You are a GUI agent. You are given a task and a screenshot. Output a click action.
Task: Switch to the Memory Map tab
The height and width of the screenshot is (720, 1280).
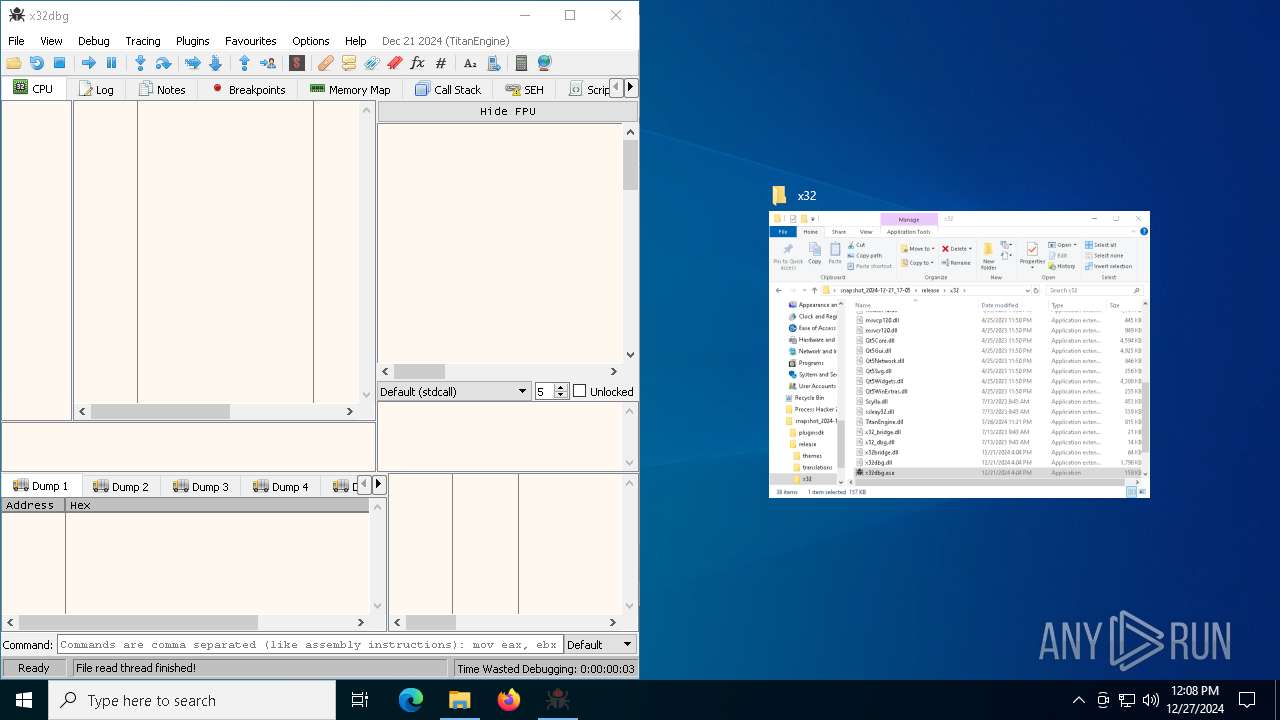[350, 89]
